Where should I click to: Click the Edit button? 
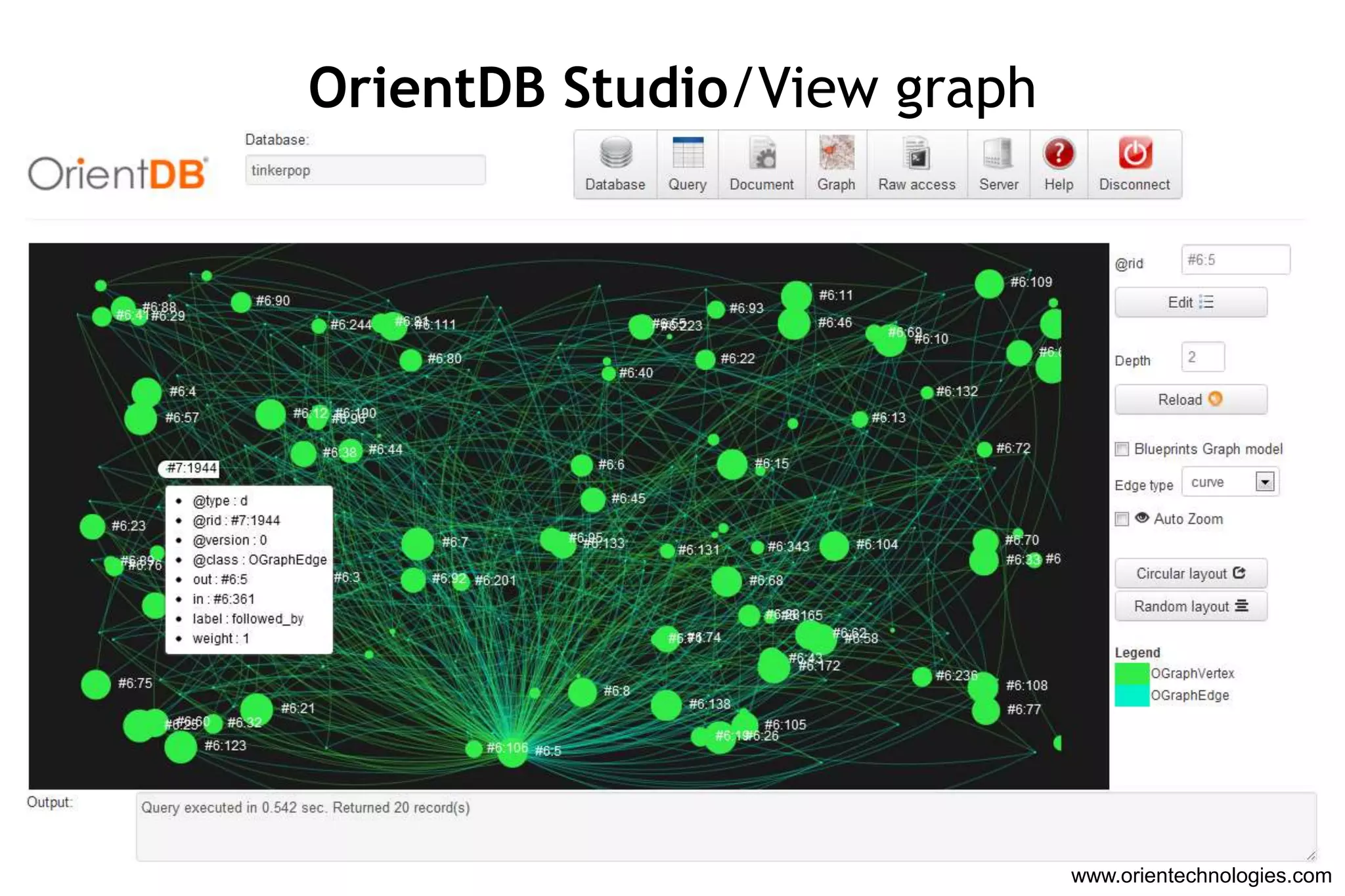[x=1191, y=302]
